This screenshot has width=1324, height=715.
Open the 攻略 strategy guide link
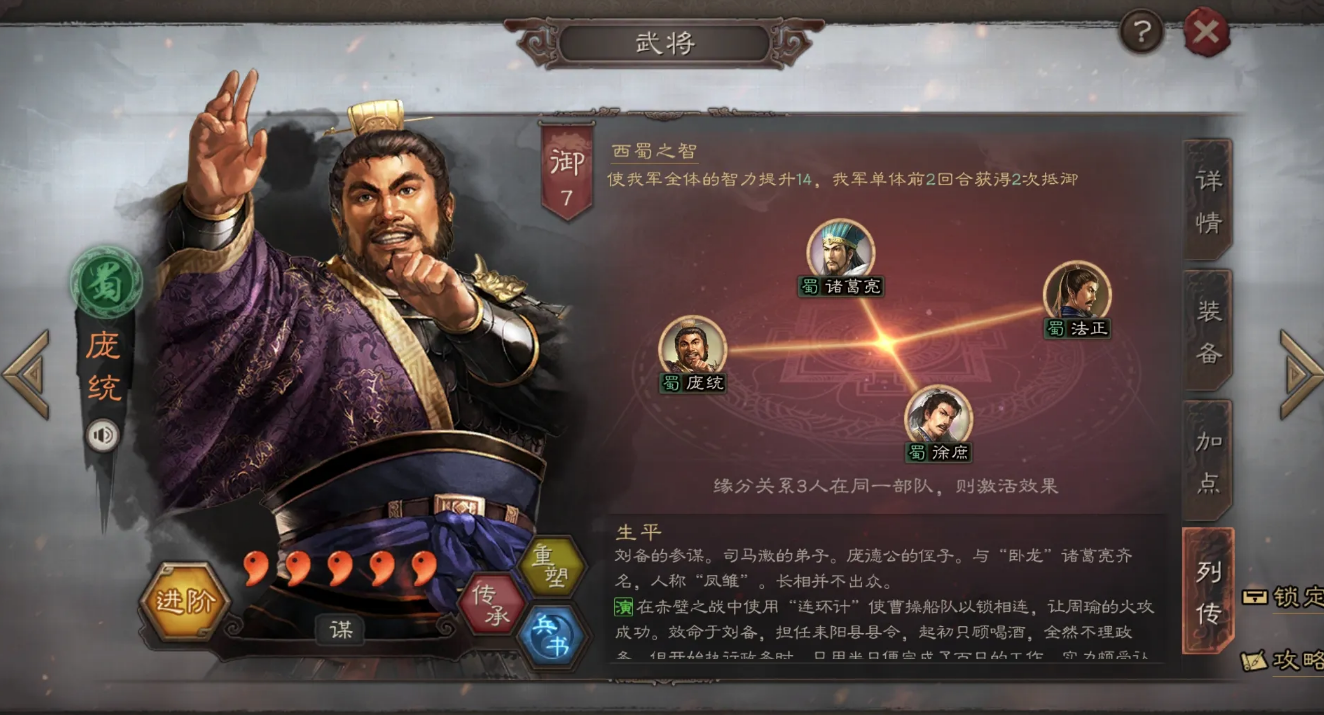pos(1282,660)
